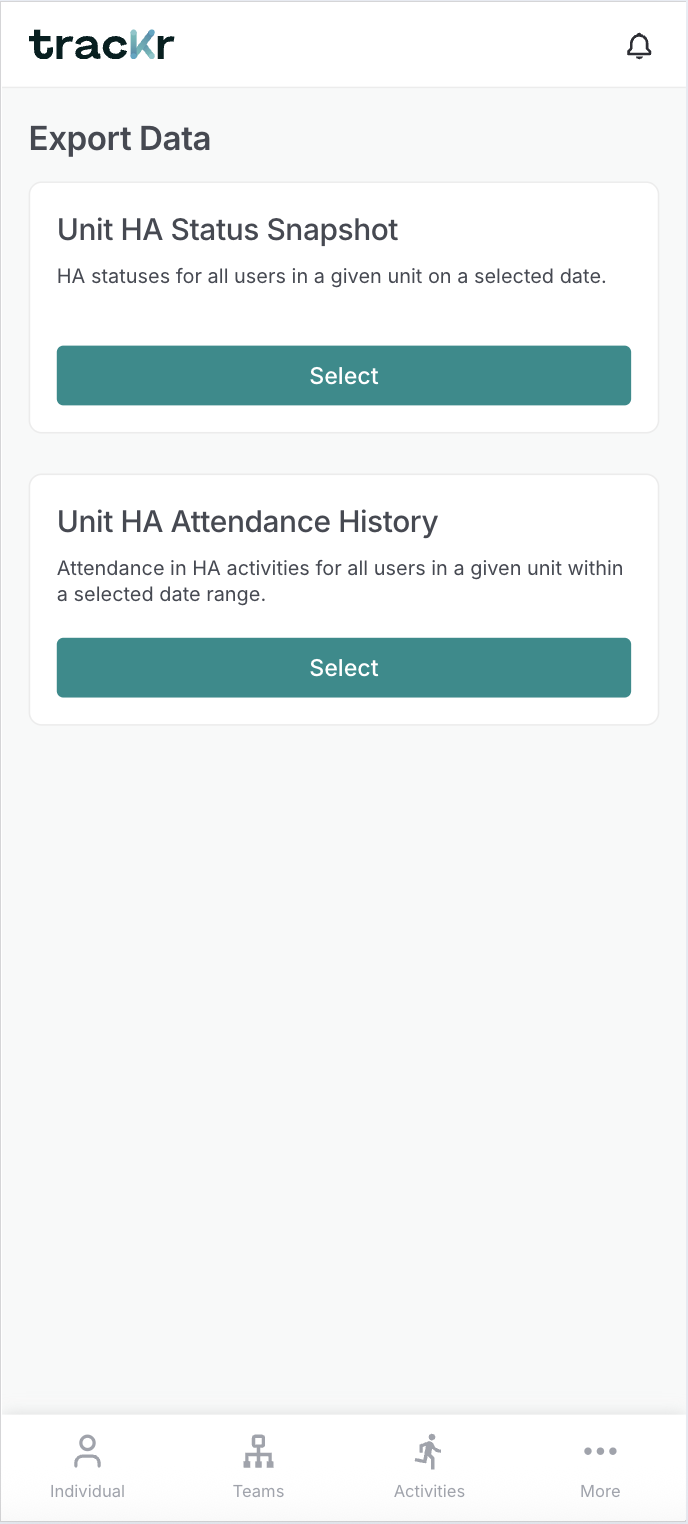Click the trackr logo
The width and height of the screenshot is (688, 1524).
(102, 45)
